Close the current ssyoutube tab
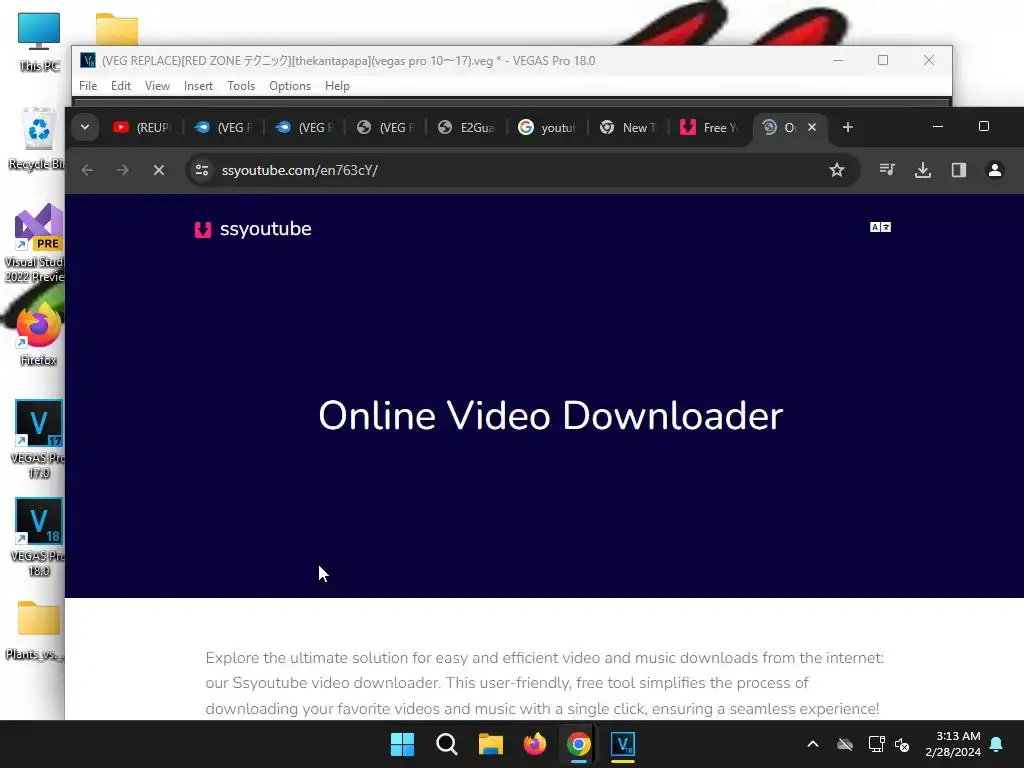 point(812,127)
